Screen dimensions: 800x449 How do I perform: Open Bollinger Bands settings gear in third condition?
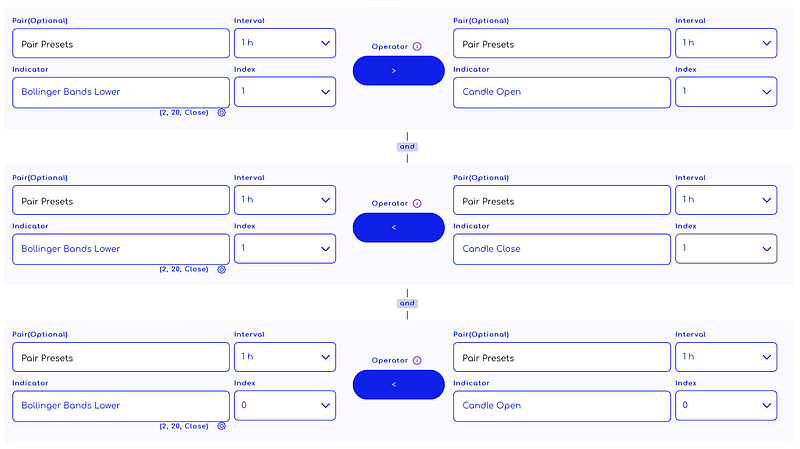tap(221, 426)
